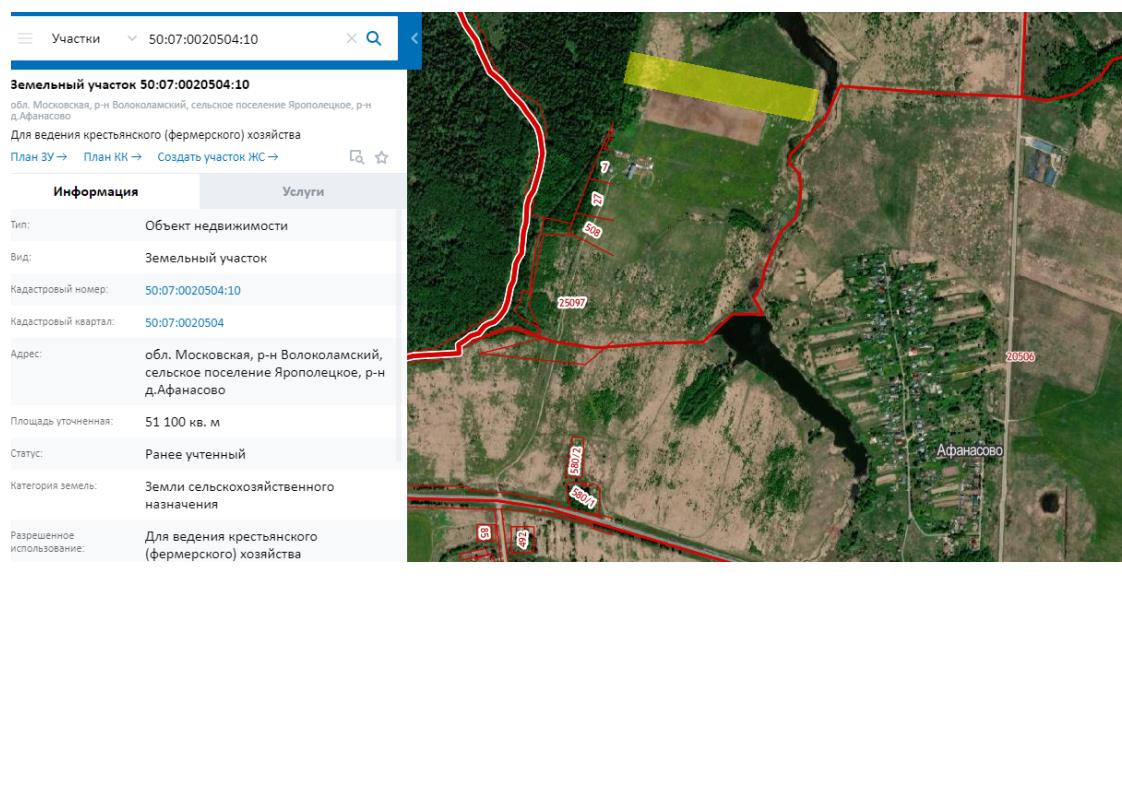The height and width of the screenshot is (793, 1122).
Task: Run search with magnifier icon
Action: (x=374, y=39)
